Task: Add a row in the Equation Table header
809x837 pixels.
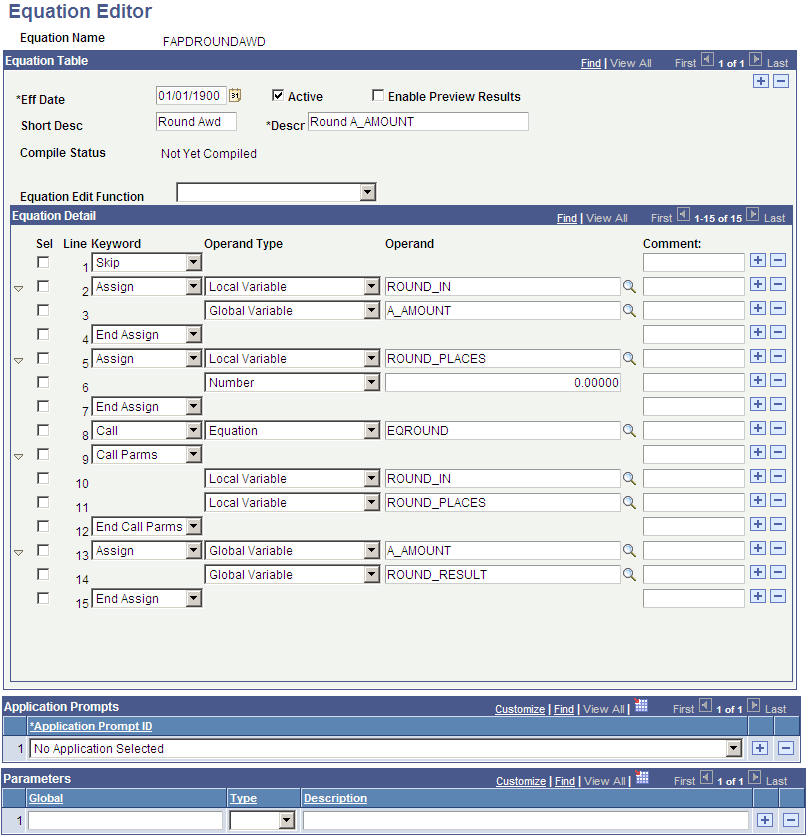Action: (x=760, y=81)
